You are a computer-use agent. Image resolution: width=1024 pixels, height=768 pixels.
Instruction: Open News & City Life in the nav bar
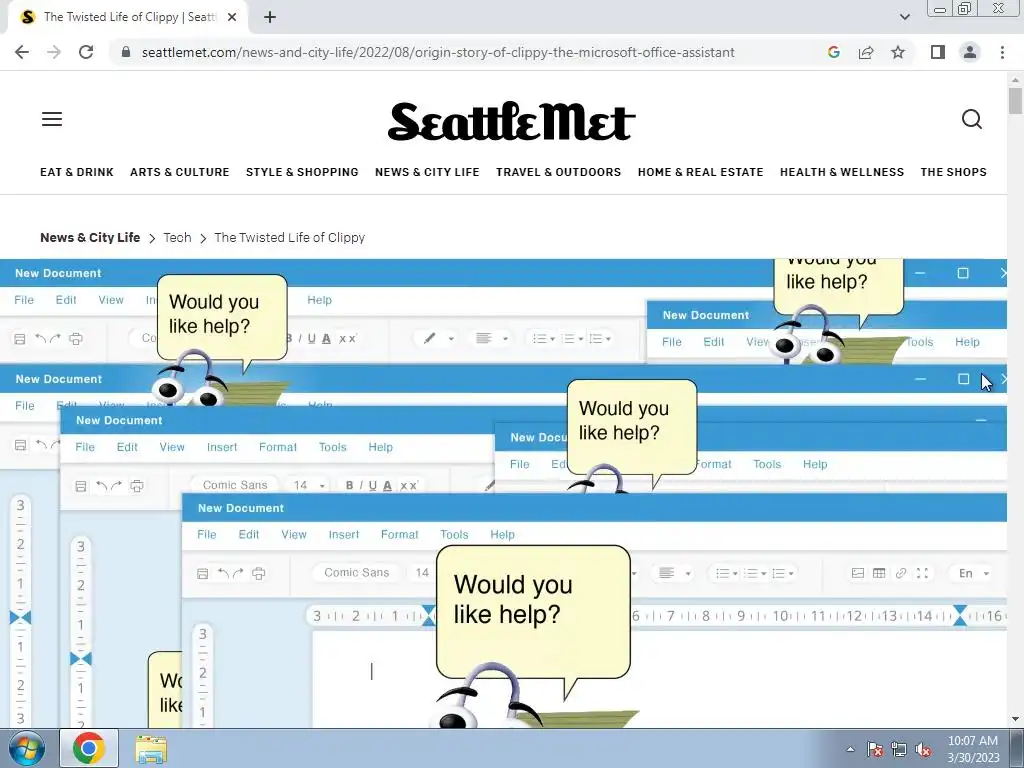click(427, 172)
